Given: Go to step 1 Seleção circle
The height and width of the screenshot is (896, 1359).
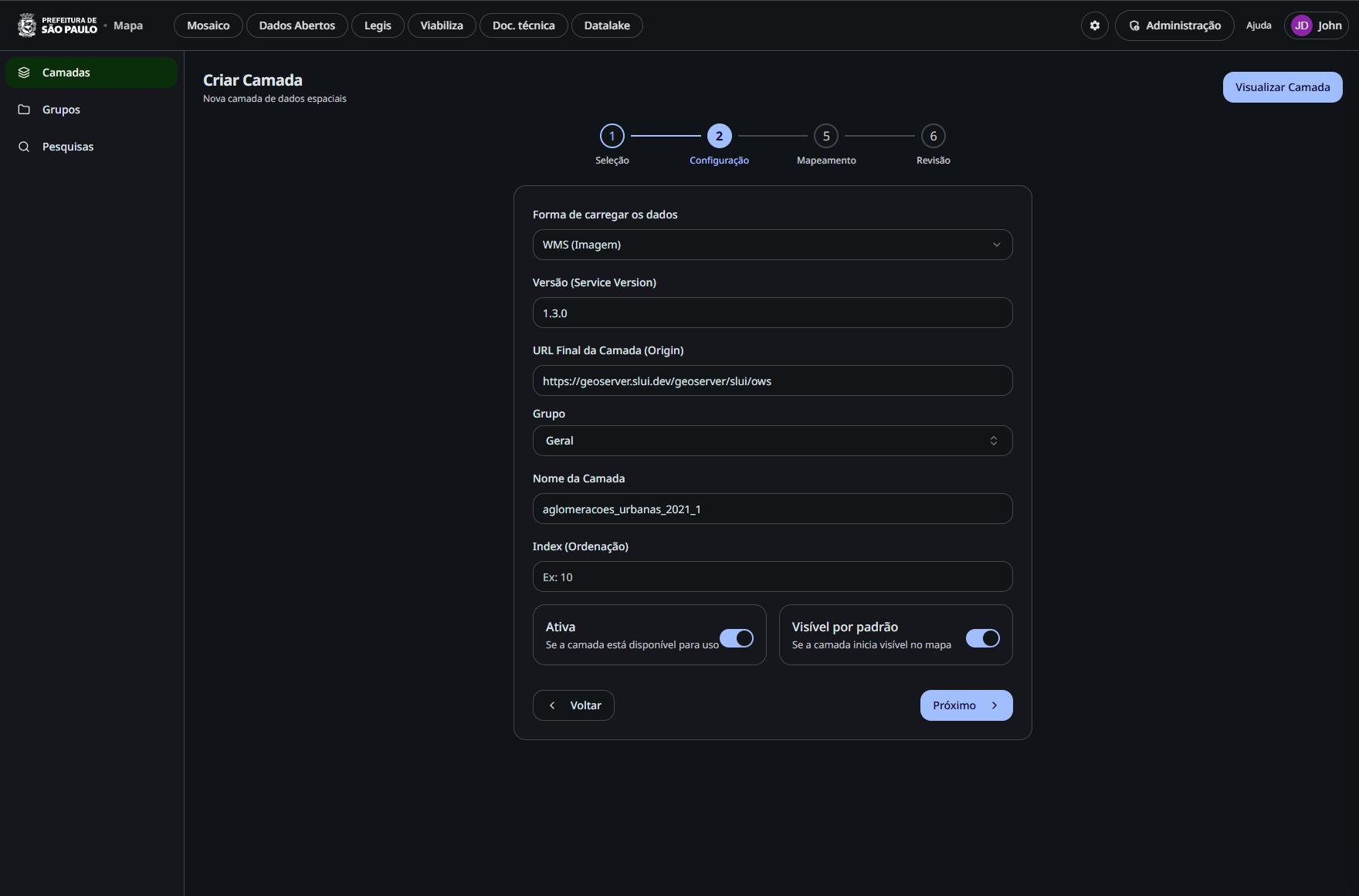Looking at the screenshot, I should pos(612,136).
